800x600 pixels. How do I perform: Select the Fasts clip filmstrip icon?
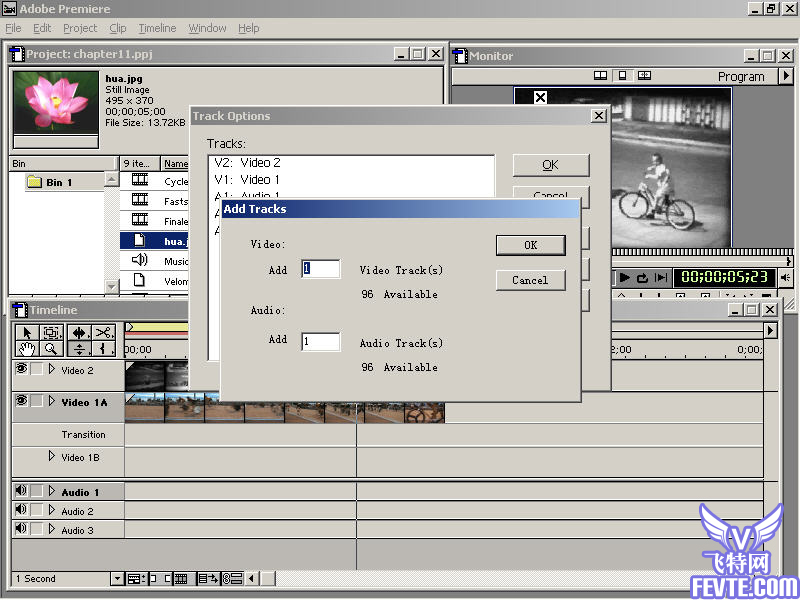click(140, 199)
